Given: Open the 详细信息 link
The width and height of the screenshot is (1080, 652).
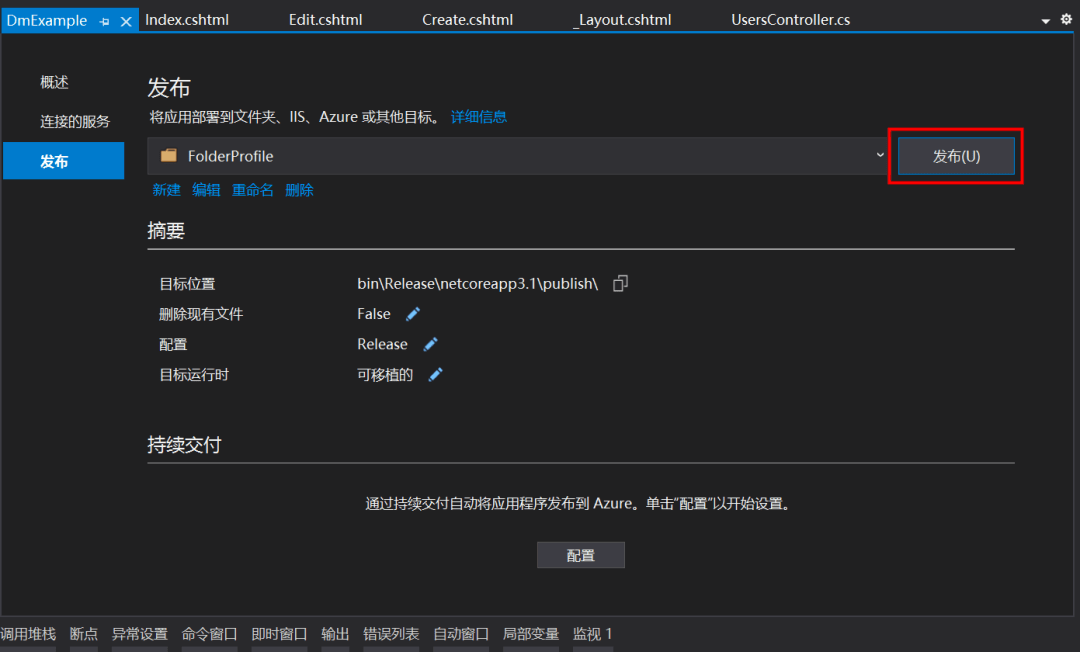Looking at the screenshot, I should [478, 116].
